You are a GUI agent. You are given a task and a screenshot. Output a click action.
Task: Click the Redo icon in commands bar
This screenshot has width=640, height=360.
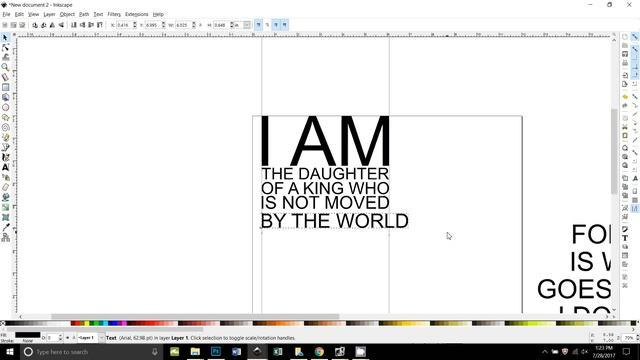[625, 106]
